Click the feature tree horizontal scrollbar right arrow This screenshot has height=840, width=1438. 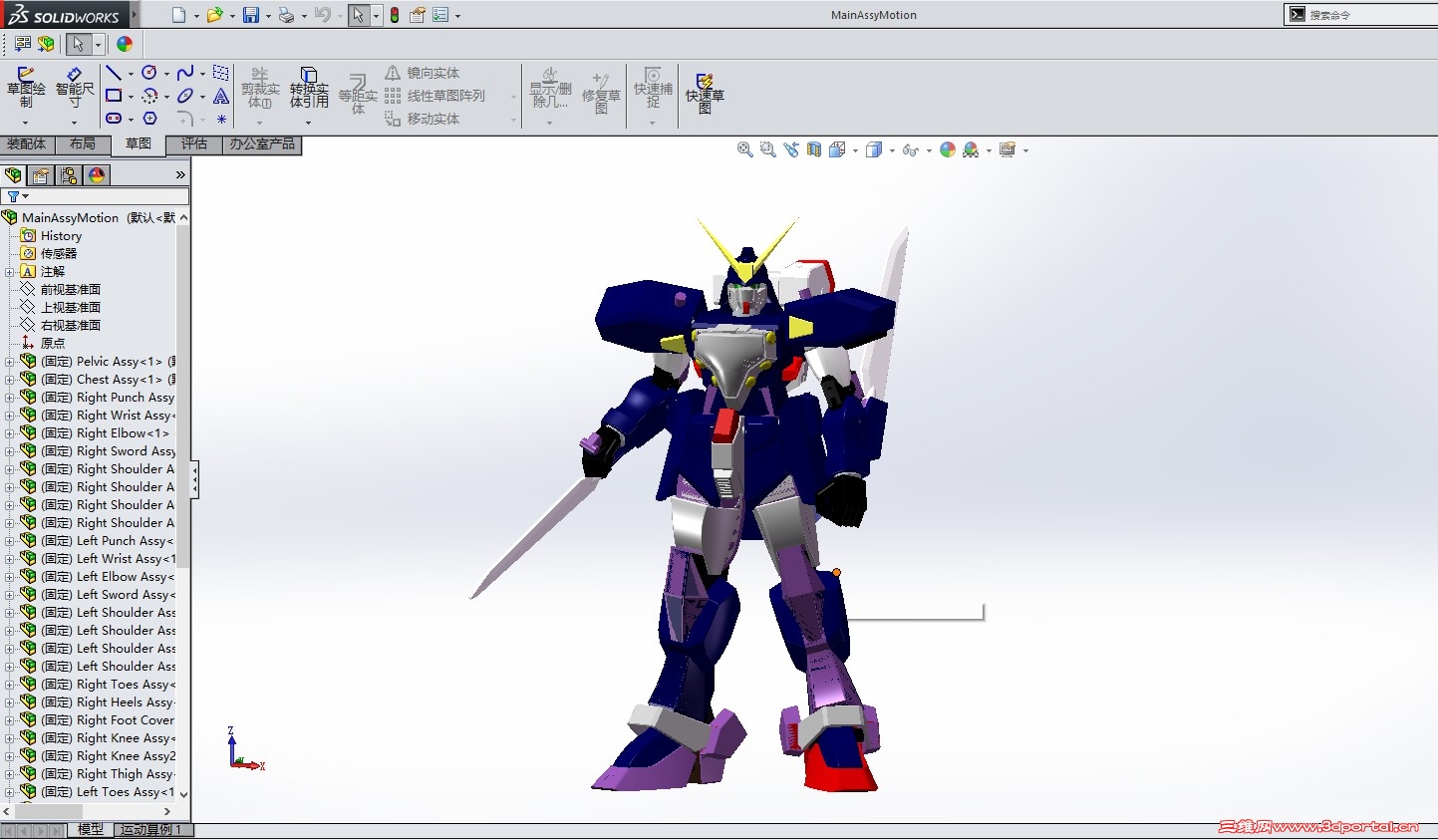coord(167,812)
